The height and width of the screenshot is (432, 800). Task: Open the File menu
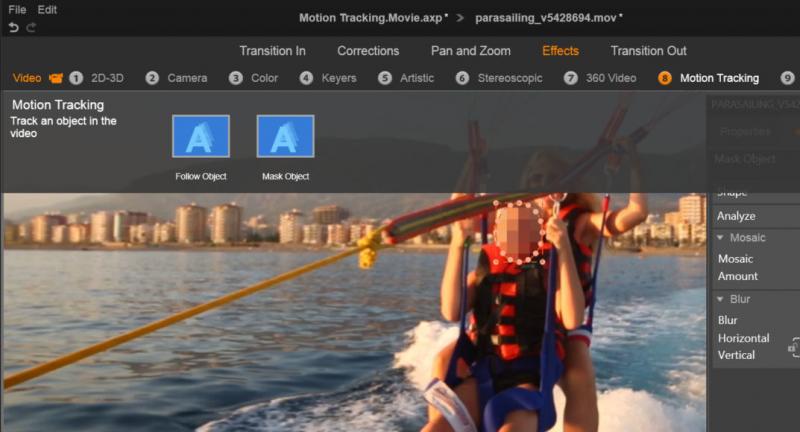click(17, 10)
